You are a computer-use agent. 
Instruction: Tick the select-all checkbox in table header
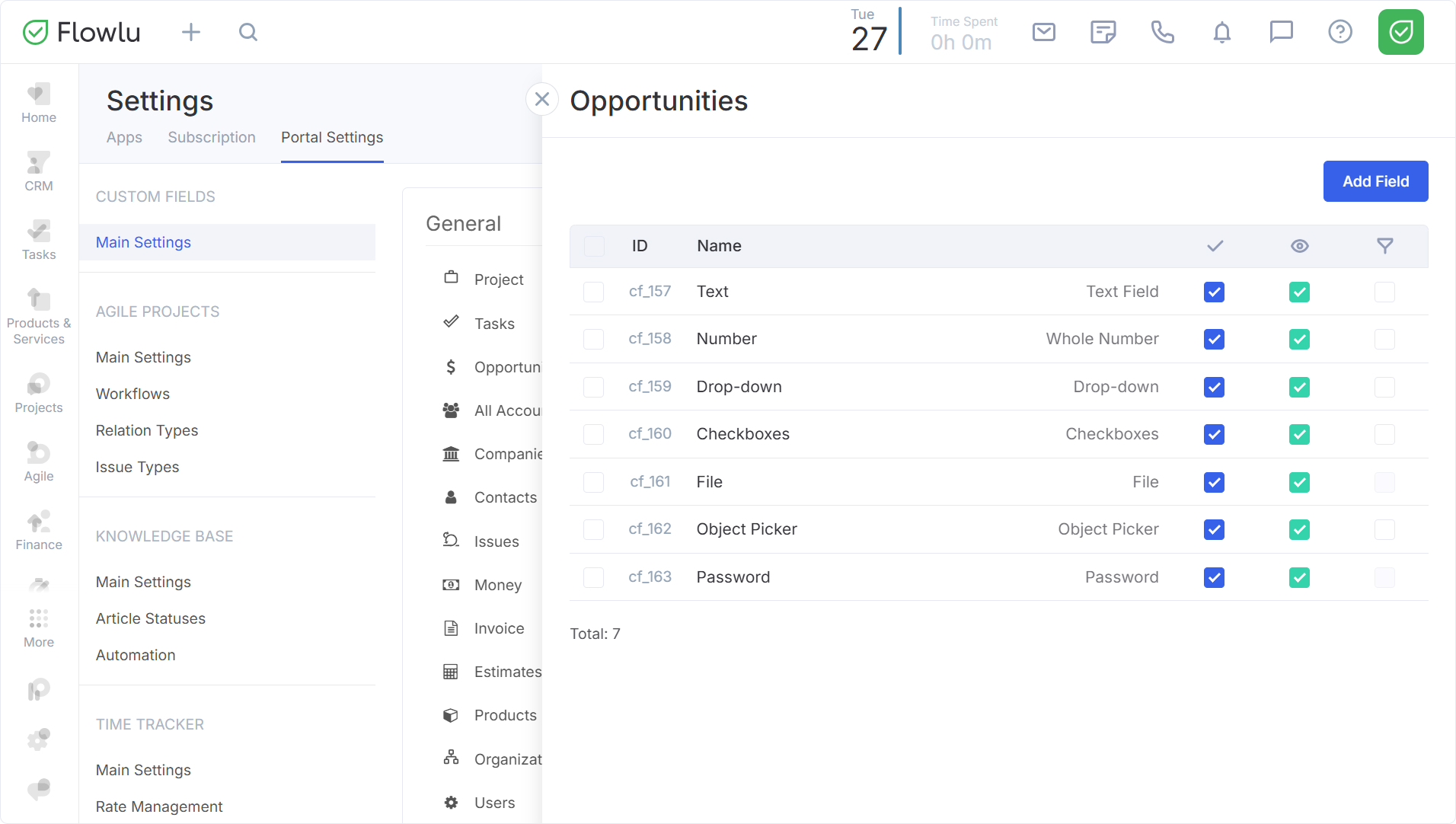click(594, 246)
